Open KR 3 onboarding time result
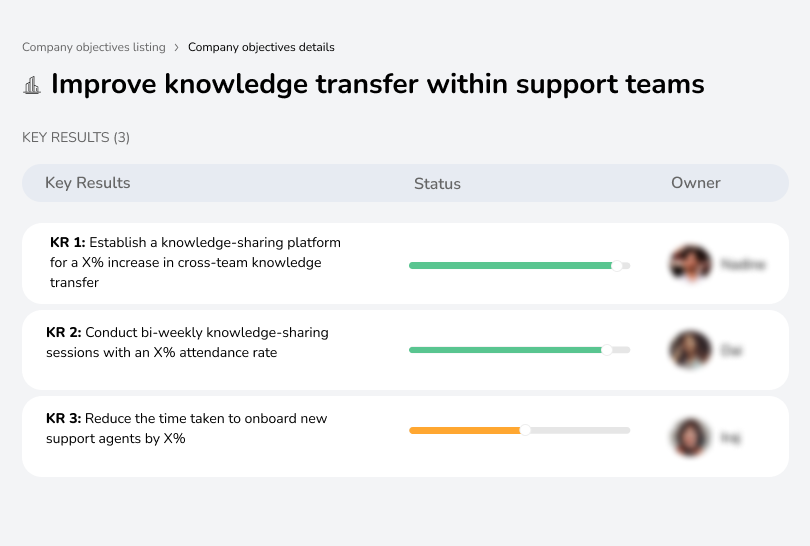This screenshot has width=810, height=546. (x=186, y=428)
